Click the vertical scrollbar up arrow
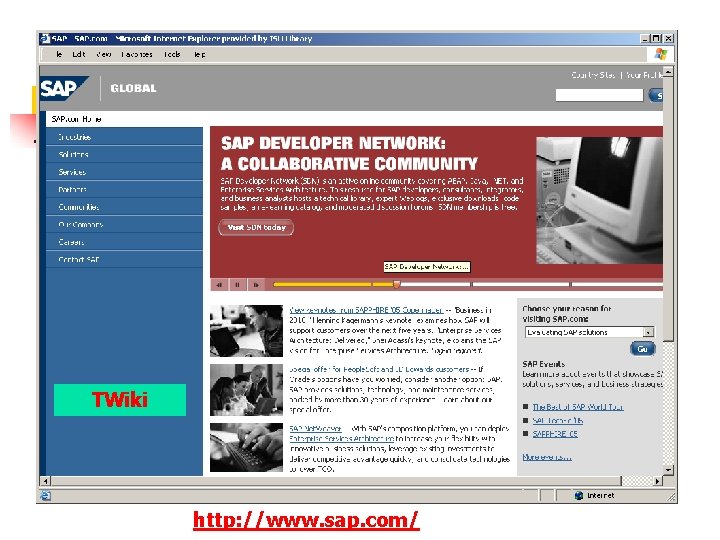 tap(669, 72)
